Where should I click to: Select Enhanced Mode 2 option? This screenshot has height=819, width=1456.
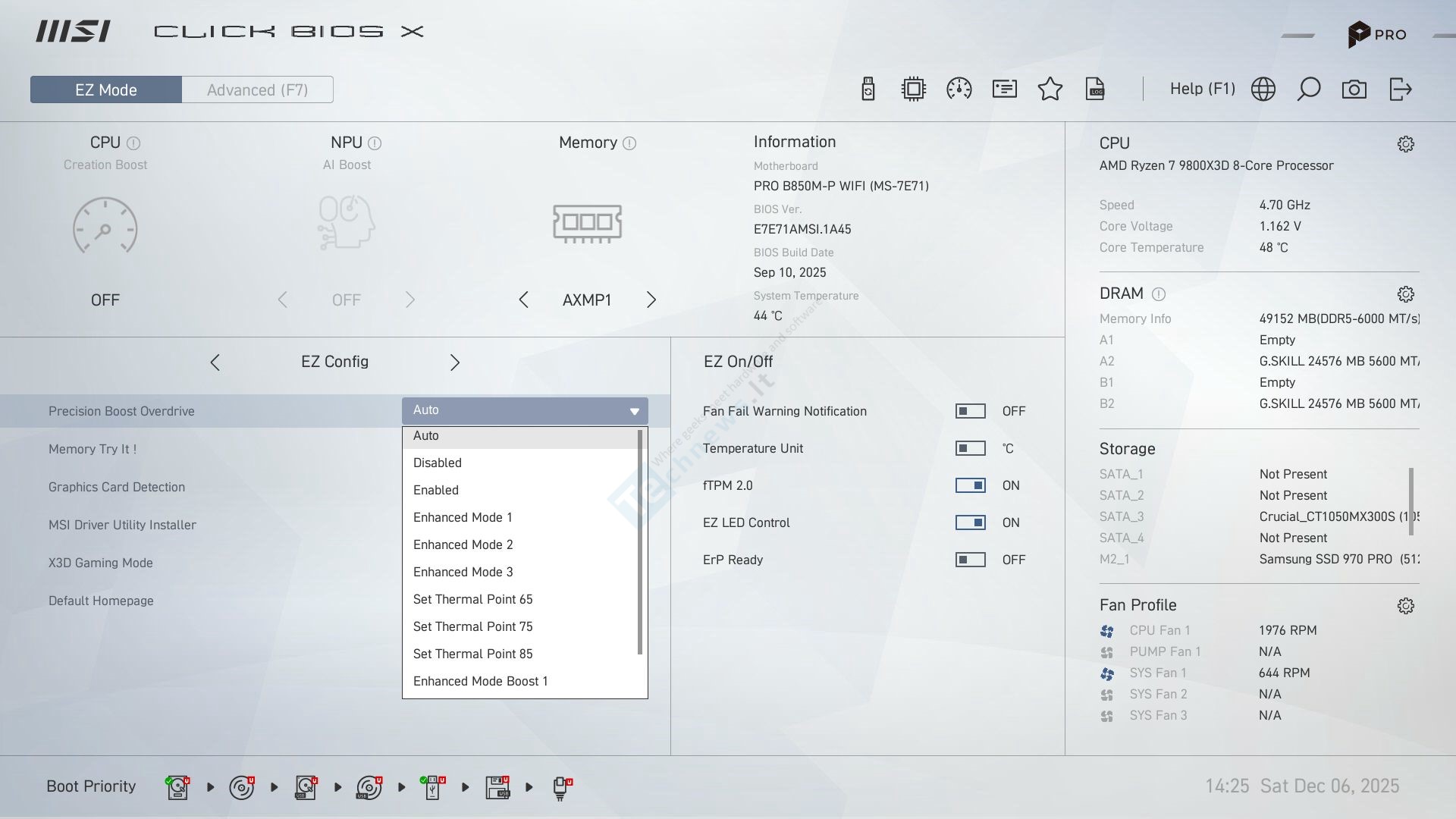click(x=463, y=544)
